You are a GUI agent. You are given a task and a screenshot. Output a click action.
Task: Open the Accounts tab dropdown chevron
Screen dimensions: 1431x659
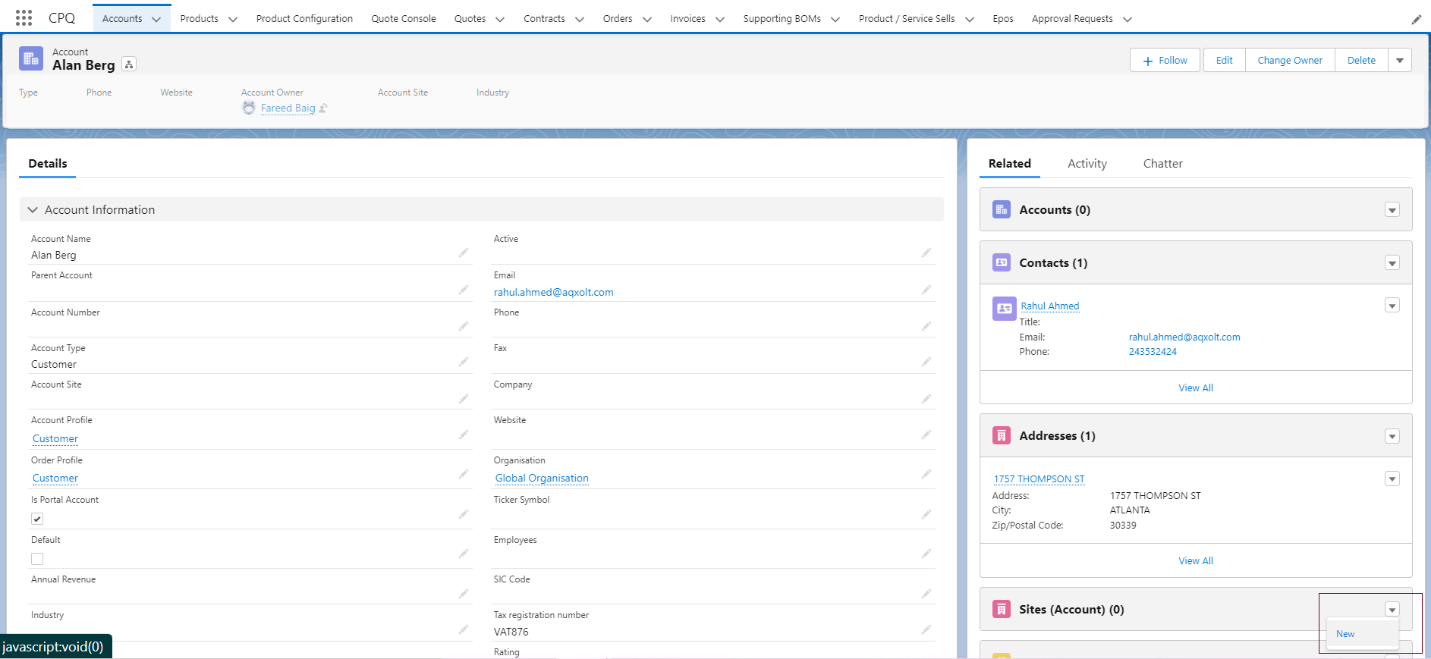pos(157,17)
